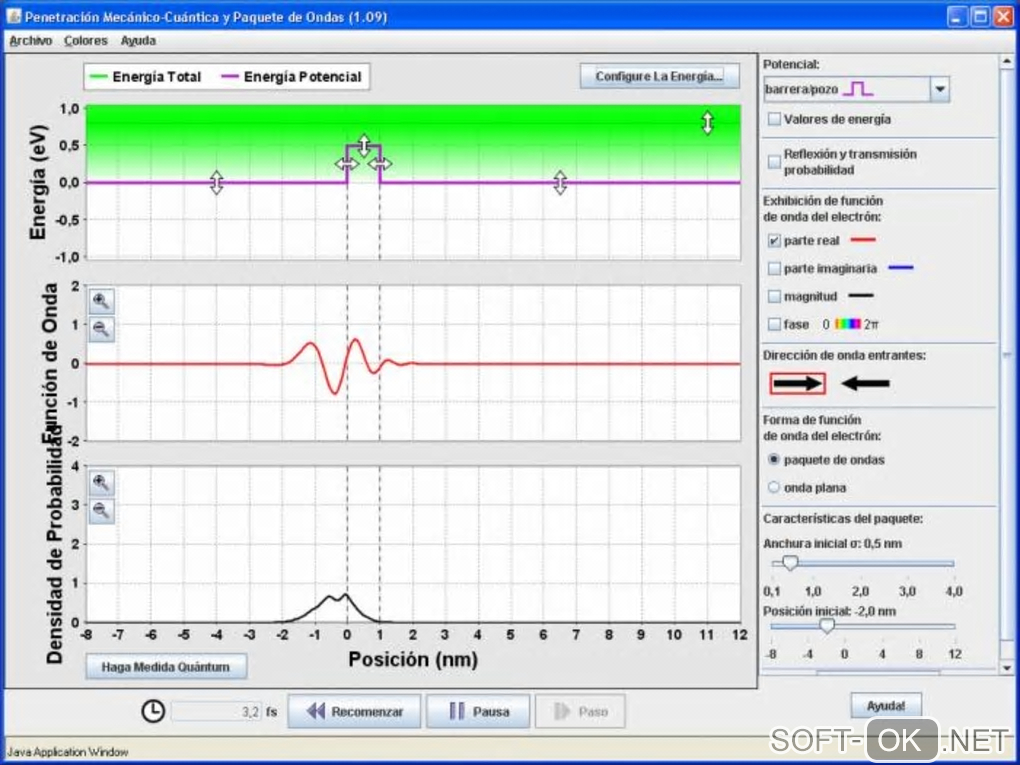This screenshot has width=1020, height=765.
Task: Click the Java icon in the title bar
Action: (x=14, y=16)
